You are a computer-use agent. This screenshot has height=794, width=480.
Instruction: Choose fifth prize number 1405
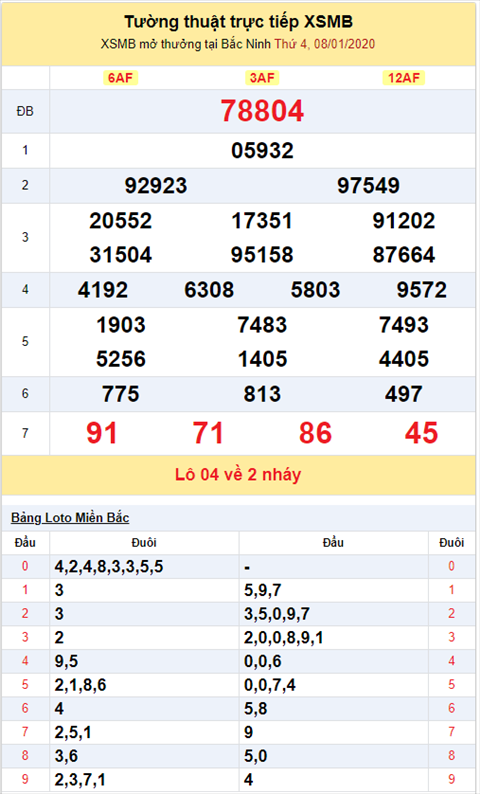262,360
